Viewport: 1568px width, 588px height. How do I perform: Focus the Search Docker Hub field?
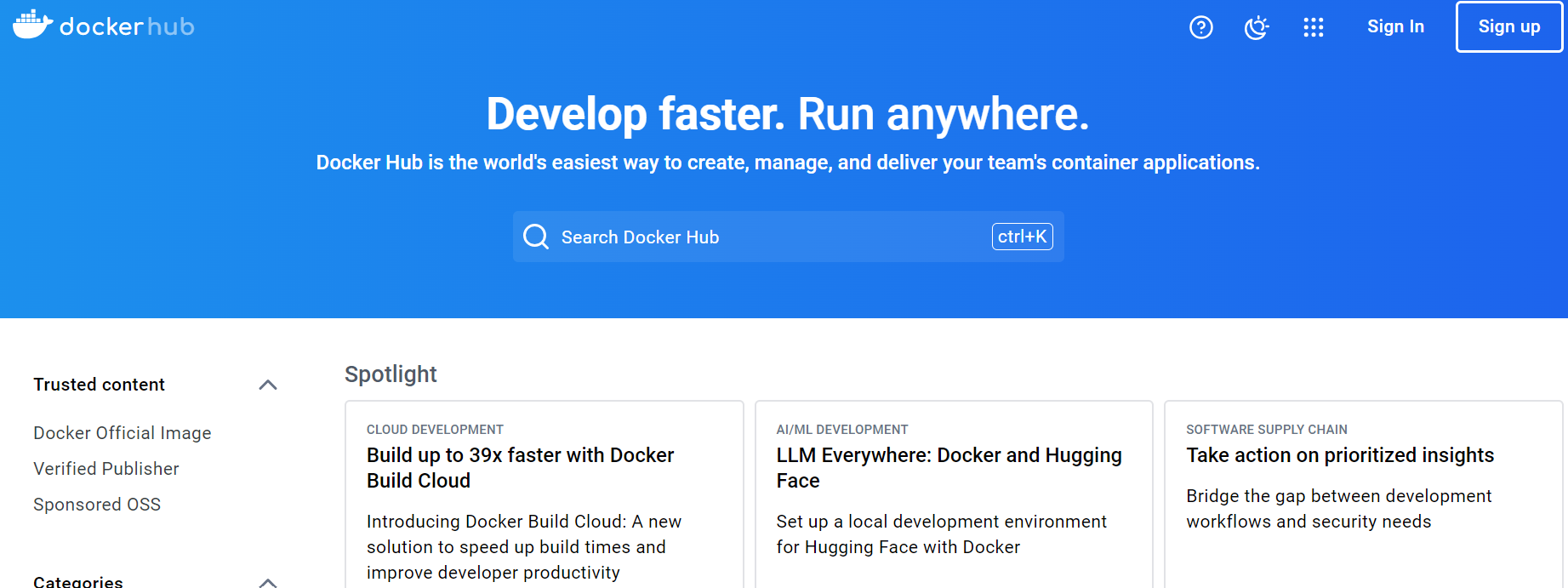[x=766, y=237]
